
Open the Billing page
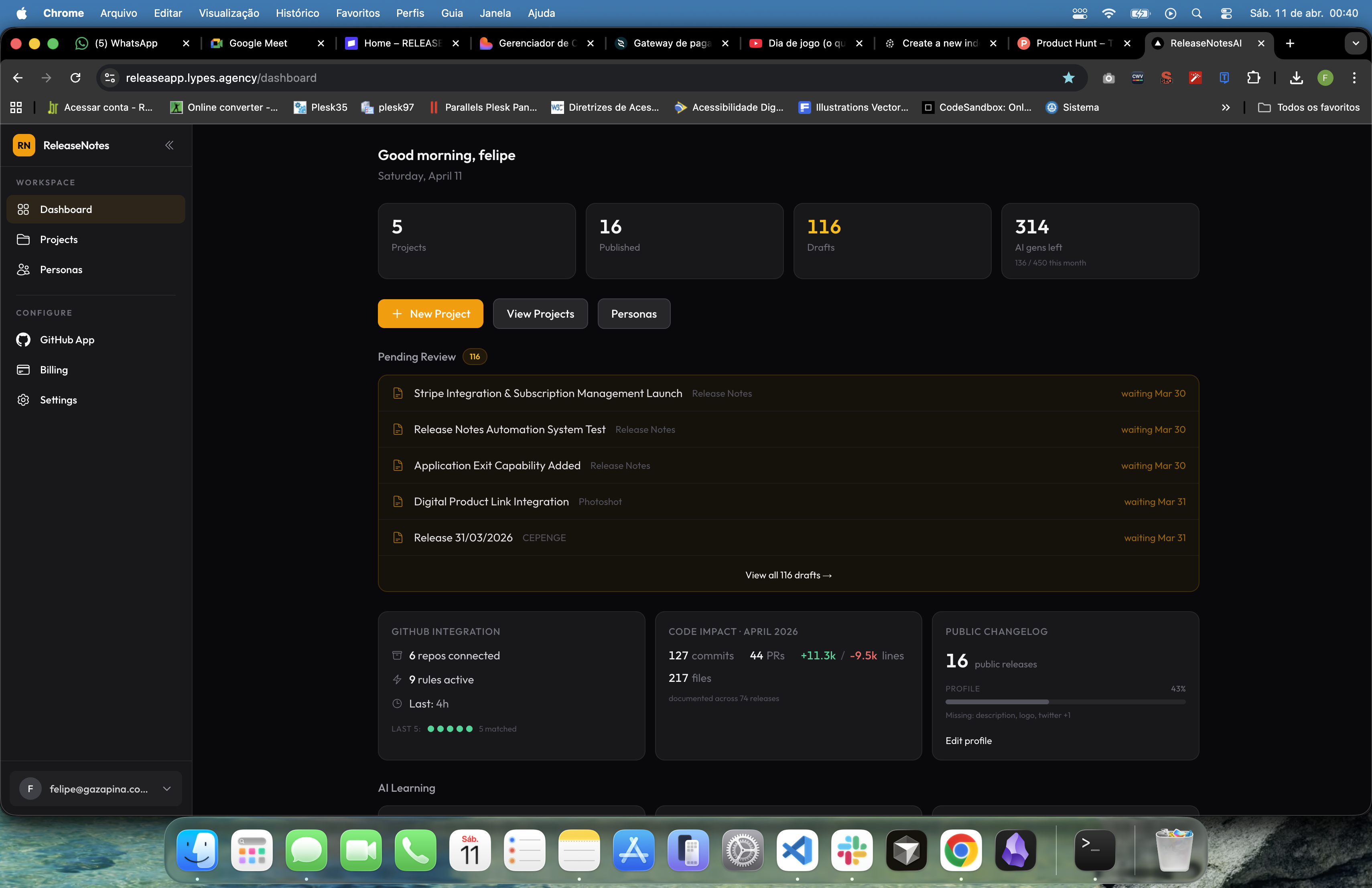pyautogui.click(x=54, y=370)
